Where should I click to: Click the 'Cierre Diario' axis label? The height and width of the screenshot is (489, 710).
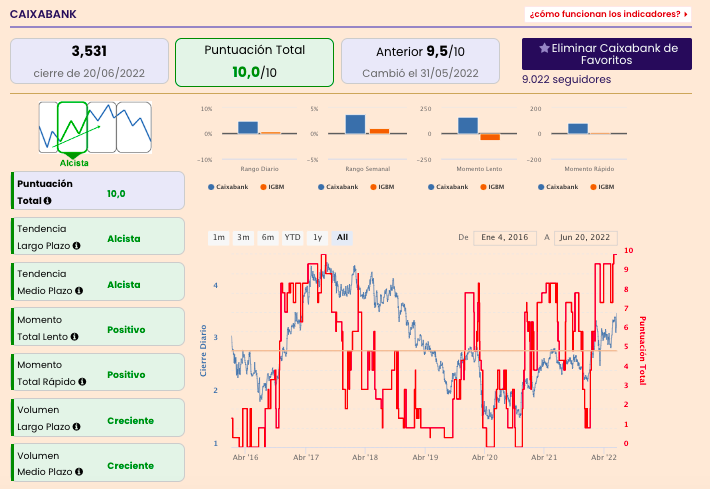tap(203, 350)
